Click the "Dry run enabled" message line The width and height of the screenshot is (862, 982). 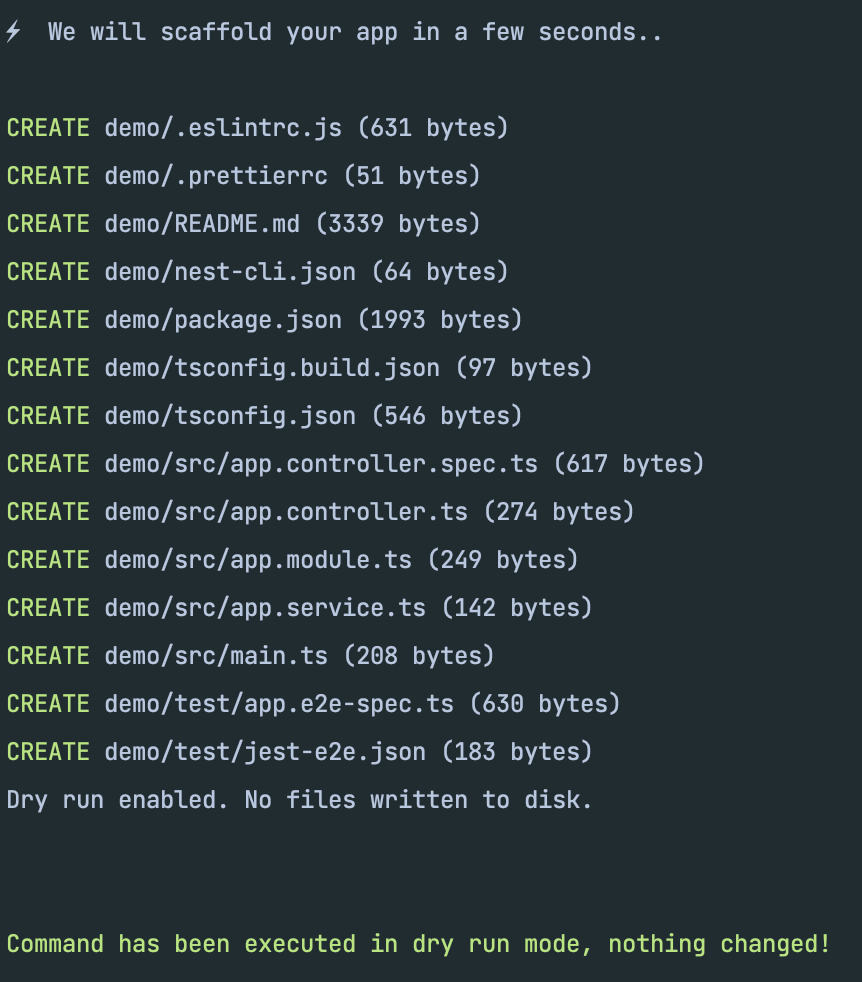(x=300, y=800)
